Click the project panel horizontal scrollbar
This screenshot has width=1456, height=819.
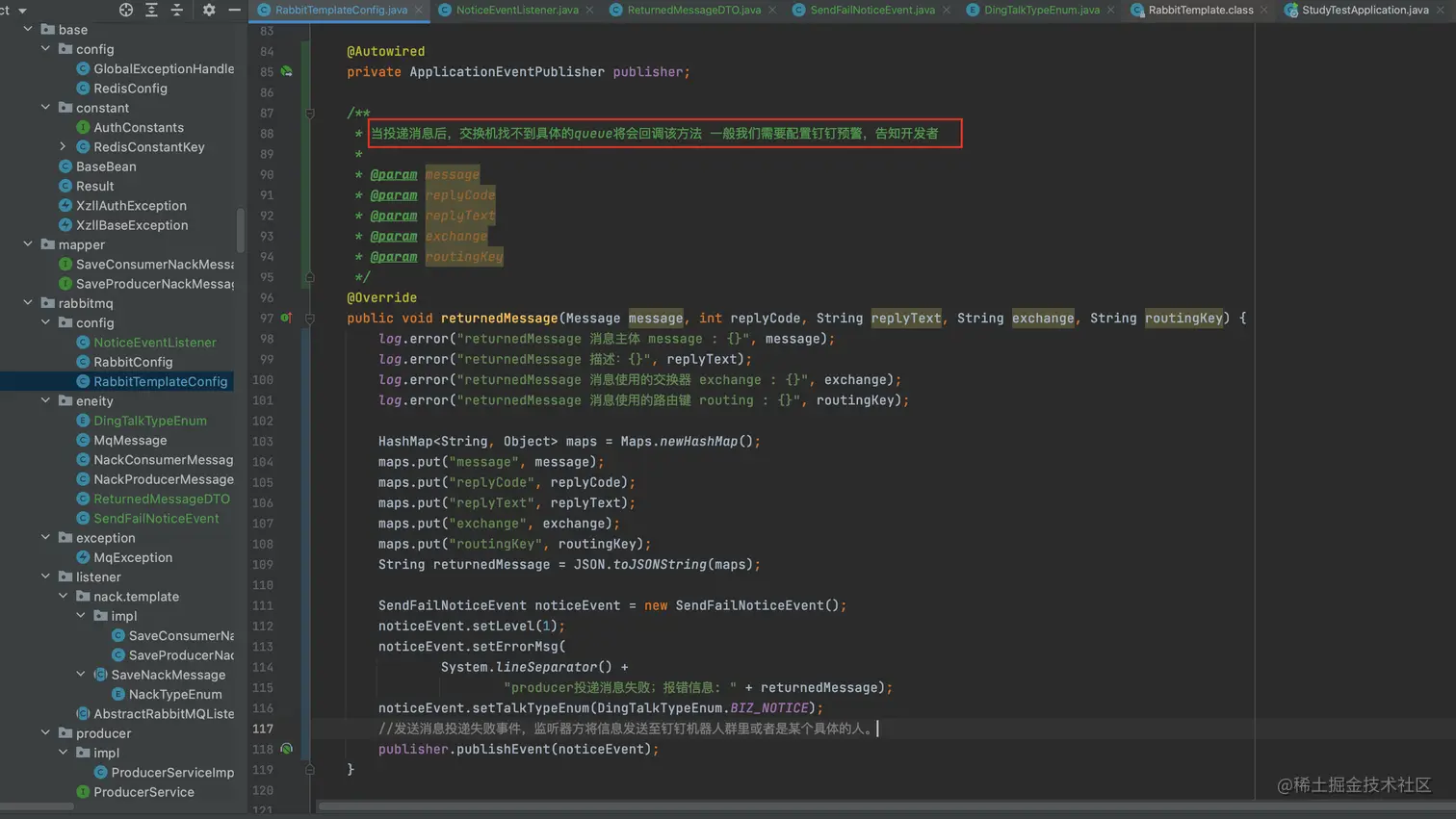point(37,806)
